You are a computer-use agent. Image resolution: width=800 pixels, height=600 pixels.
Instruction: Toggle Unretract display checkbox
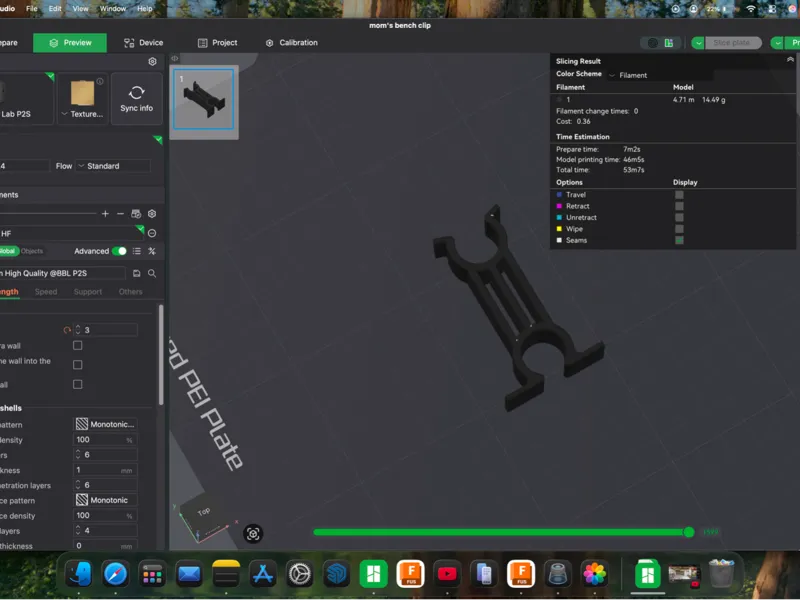[x=679, y=217]
